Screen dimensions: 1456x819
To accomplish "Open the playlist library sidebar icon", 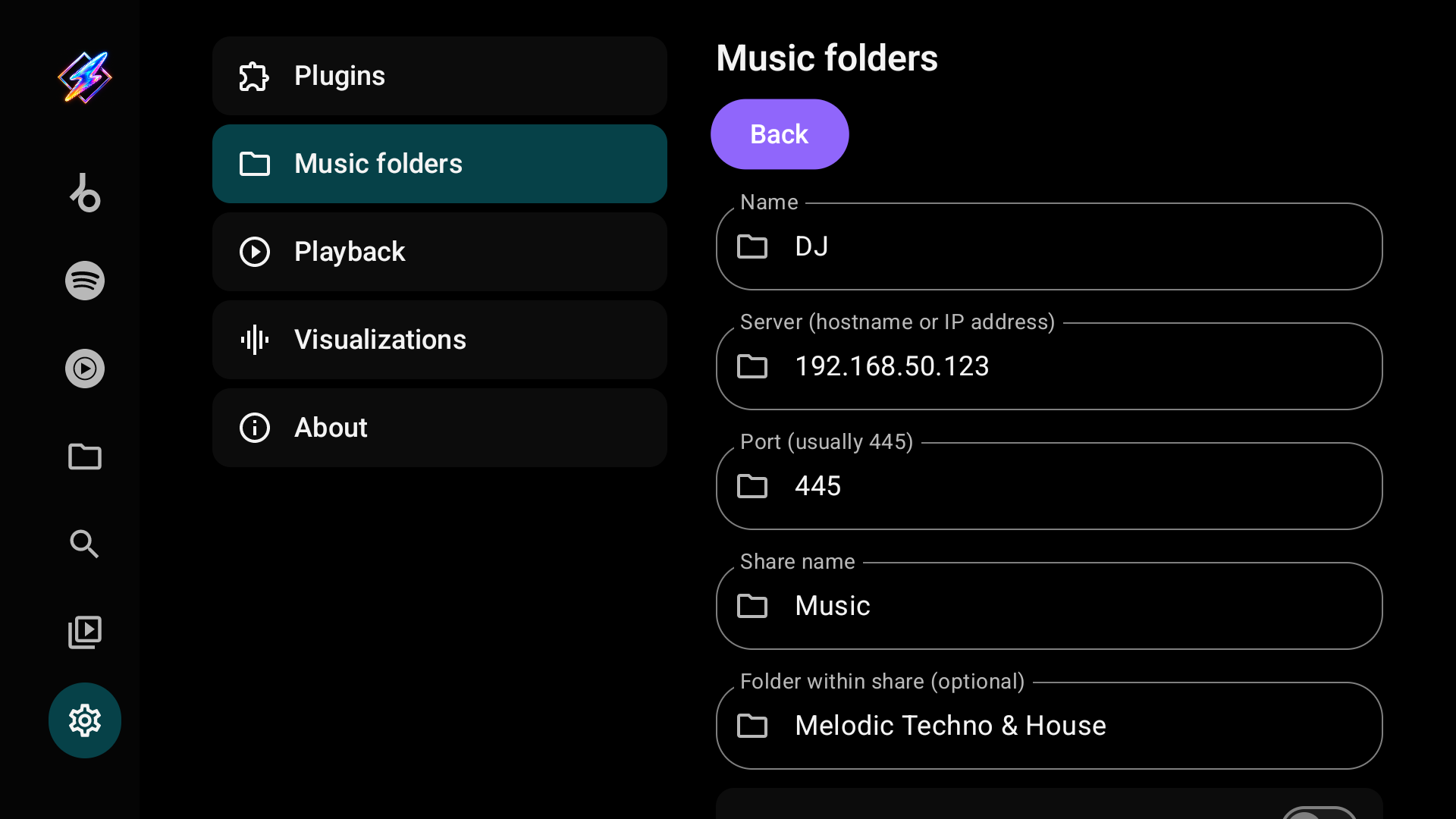I will pos(85,632).
